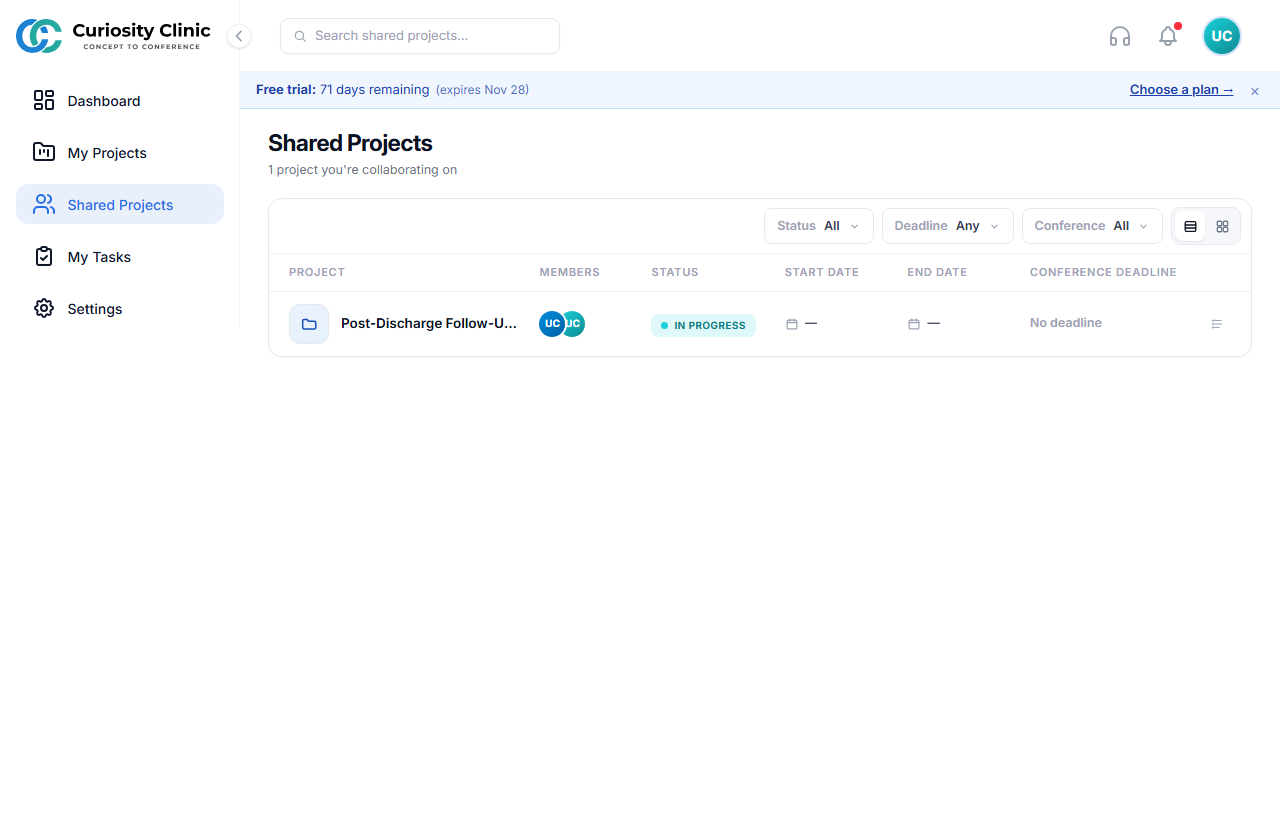1280x829 pixels.
Task: Switch to grid view
Action: 1222,226
